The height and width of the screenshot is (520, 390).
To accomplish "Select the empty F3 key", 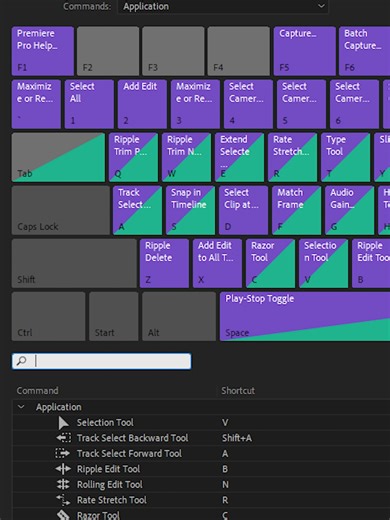I will (173, 51).
